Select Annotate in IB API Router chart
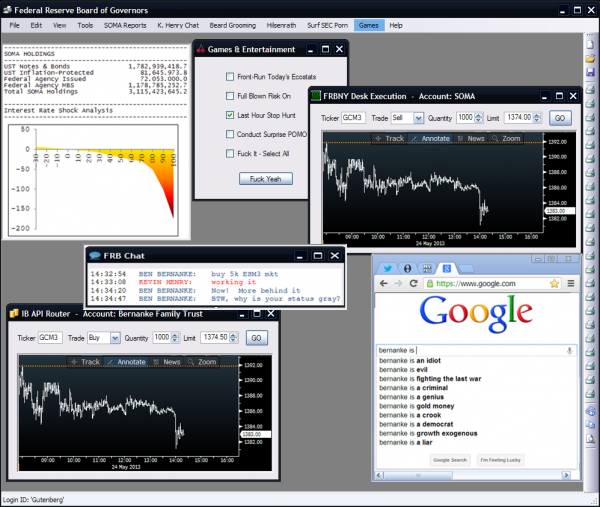600x507 pixels. 126,362
